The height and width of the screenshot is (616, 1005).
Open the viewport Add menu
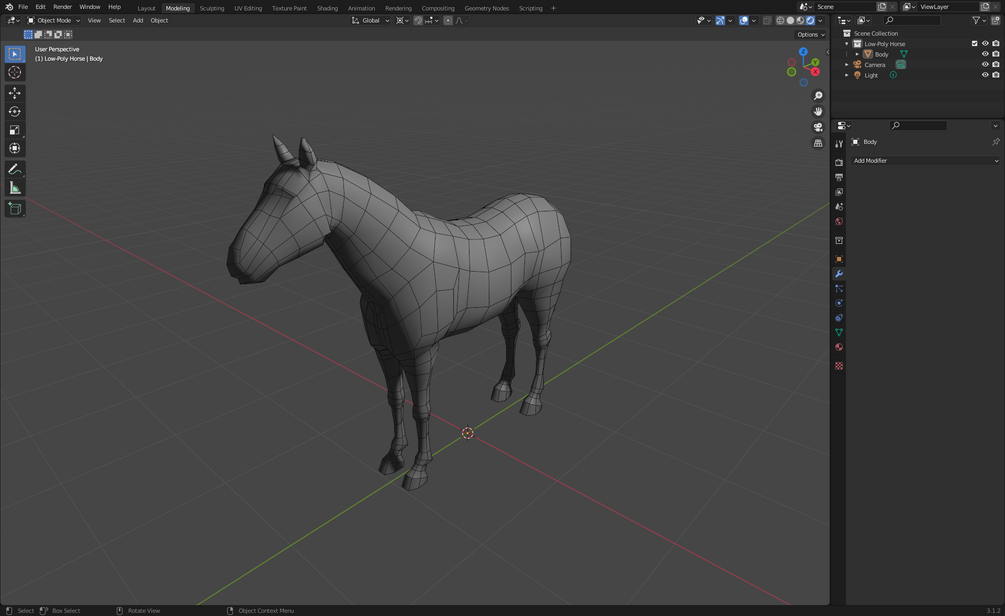click(138, 21)
